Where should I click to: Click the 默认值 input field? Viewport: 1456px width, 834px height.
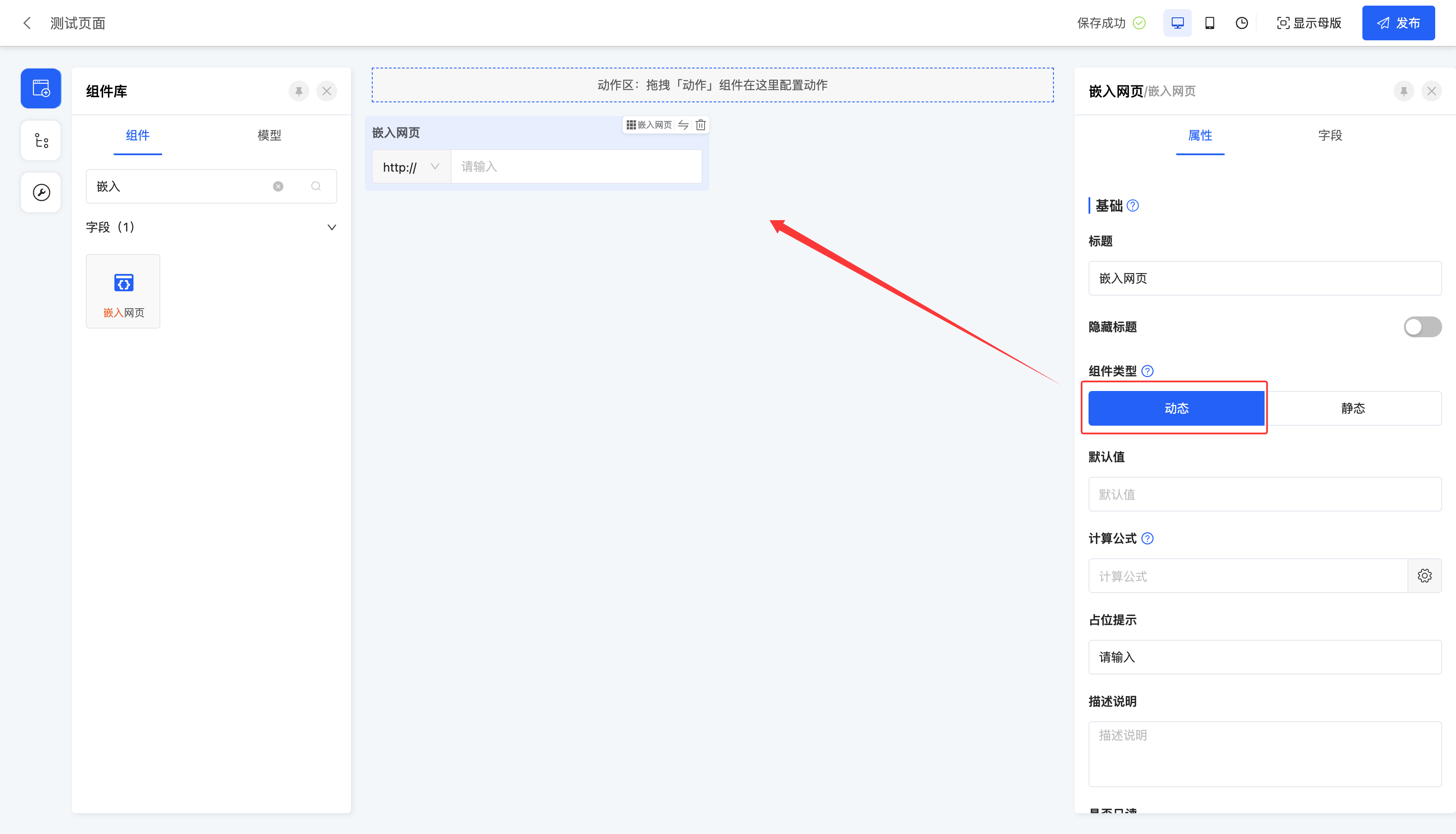tap(1264, 494)
